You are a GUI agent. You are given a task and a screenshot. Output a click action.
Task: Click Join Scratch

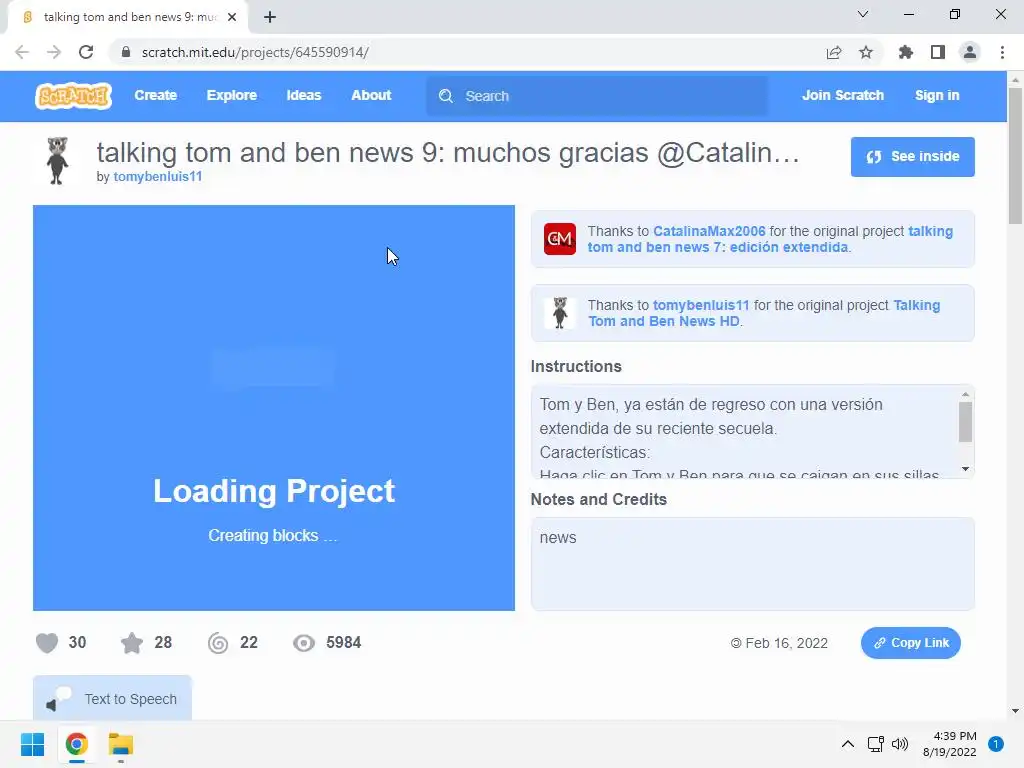pyautogui.click(x=842, y=95)
